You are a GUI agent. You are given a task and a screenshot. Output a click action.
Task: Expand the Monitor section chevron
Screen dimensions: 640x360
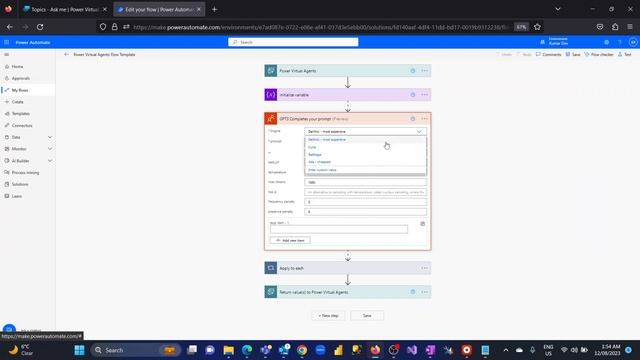pos(50,149)
